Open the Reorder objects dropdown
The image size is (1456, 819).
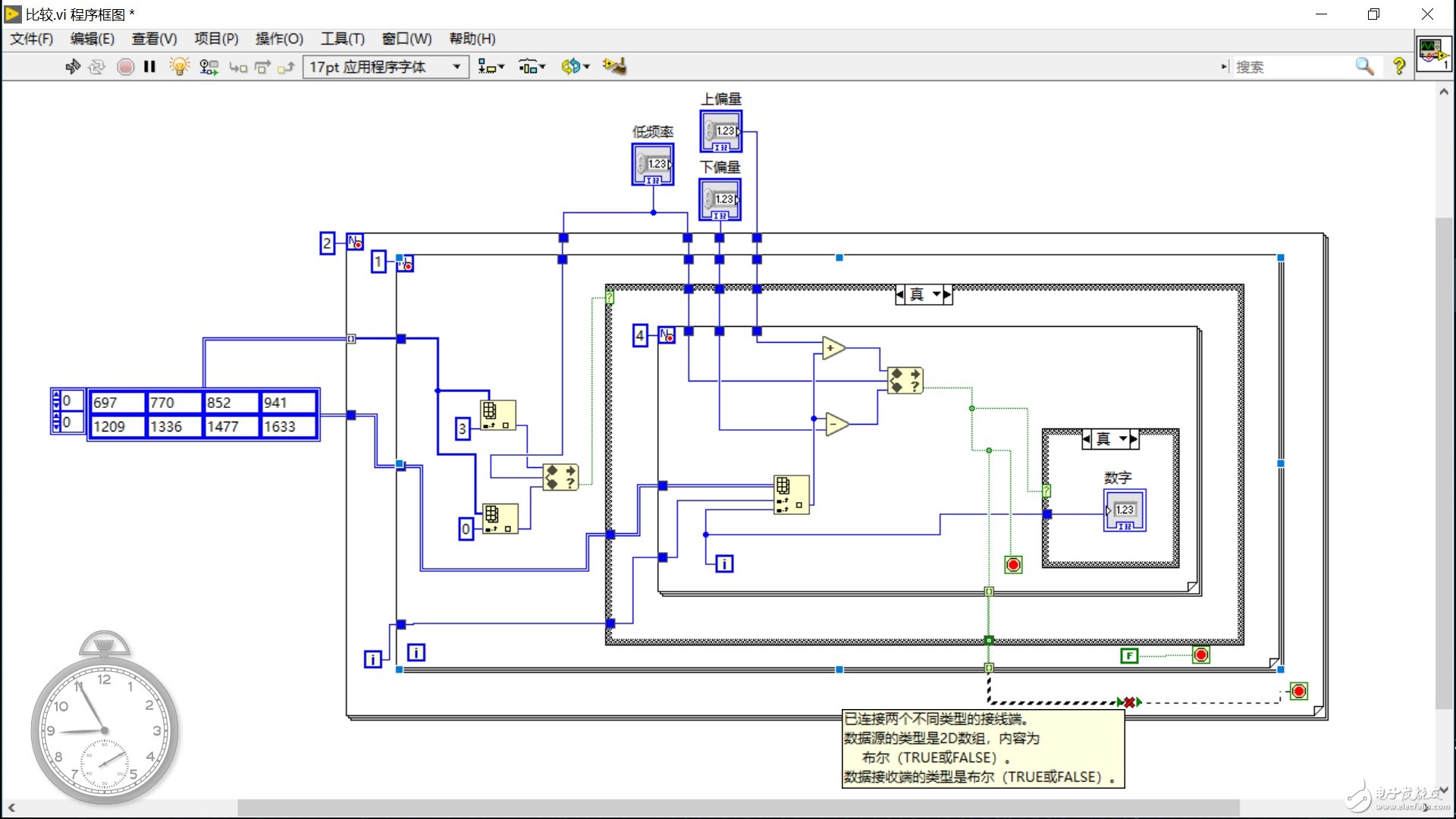pyautogui.click(x=576, y=67)
